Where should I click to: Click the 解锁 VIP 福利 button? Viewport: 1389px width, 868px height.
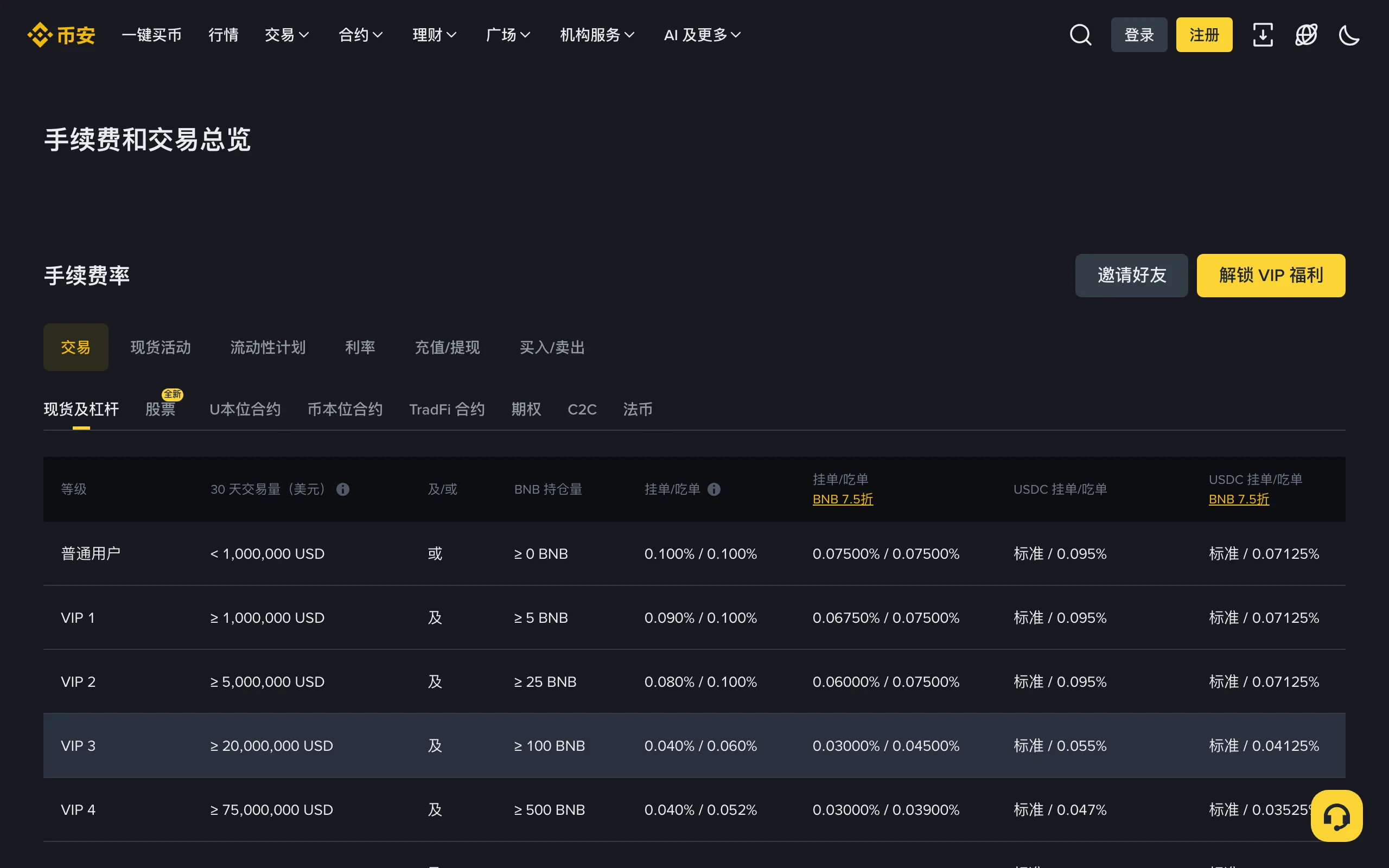pyautogui.click(x=1271, y=276)
